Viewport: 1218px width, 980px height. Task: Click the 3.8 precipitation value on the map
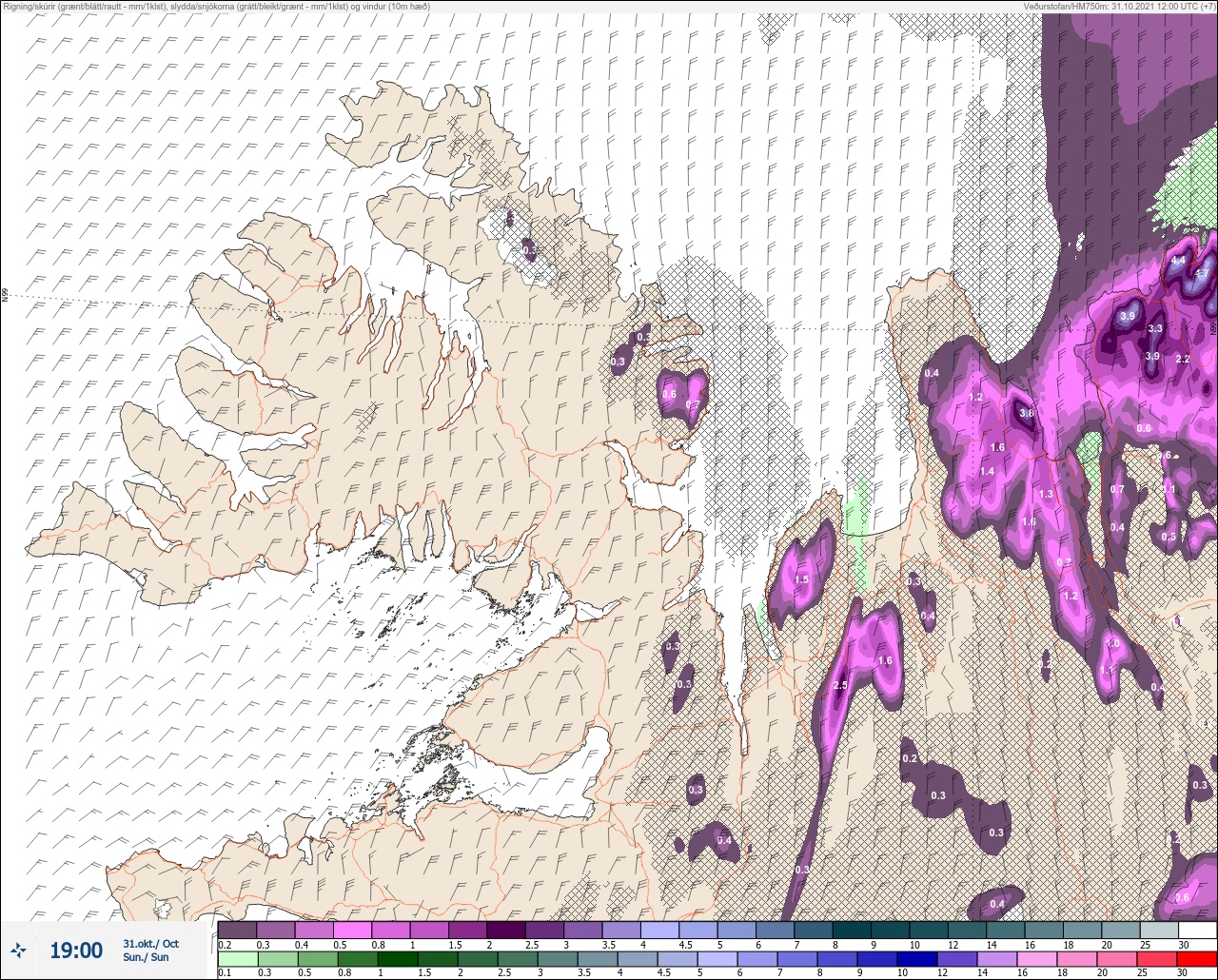(x=1027, y=413)
